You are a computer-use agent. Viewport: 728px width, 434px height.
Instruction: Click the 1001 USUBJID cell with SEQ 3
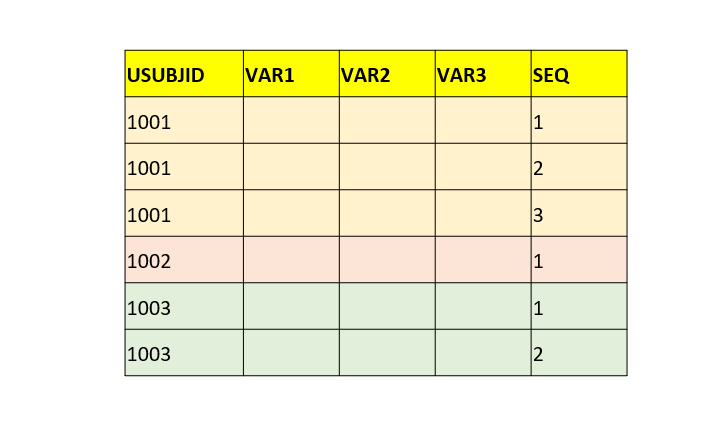[184, 214]
